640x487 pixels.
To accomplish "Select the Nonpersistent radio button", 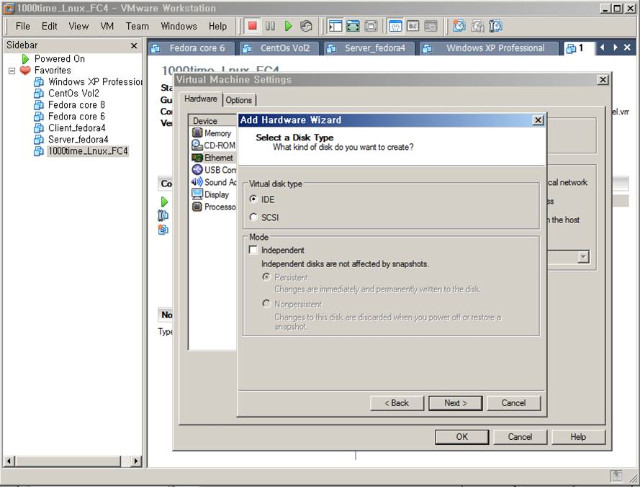I will point(266,303).
